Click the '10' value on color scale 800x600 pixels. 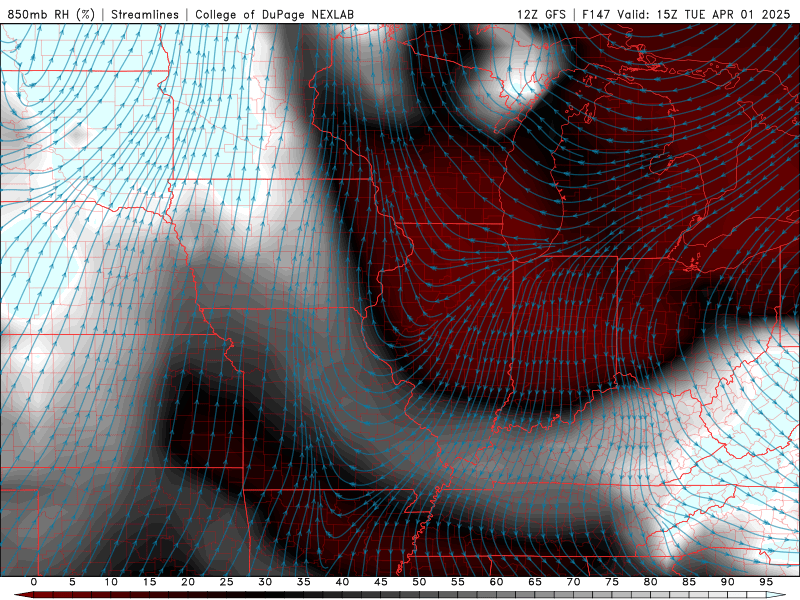[x=111, y=582]
